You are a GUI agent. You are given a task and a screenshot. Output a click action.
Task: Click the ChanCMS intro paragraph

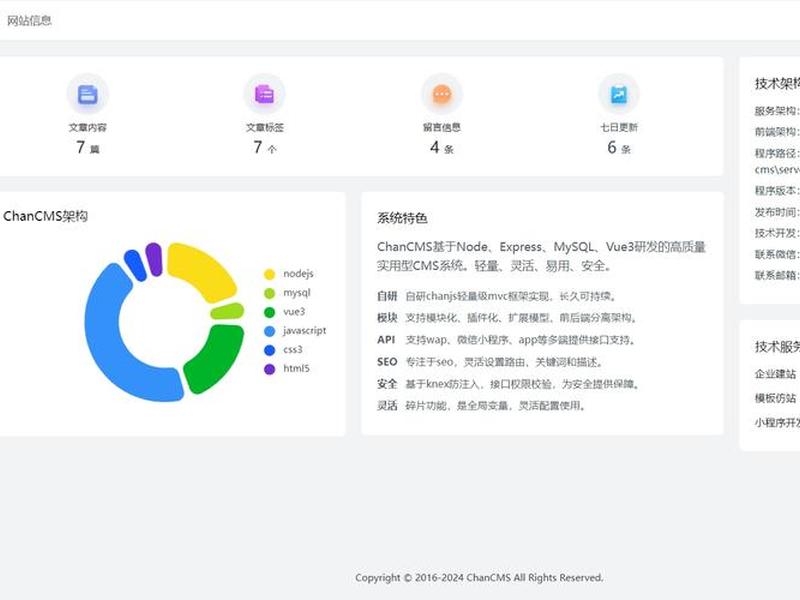(x=541, y=256)
